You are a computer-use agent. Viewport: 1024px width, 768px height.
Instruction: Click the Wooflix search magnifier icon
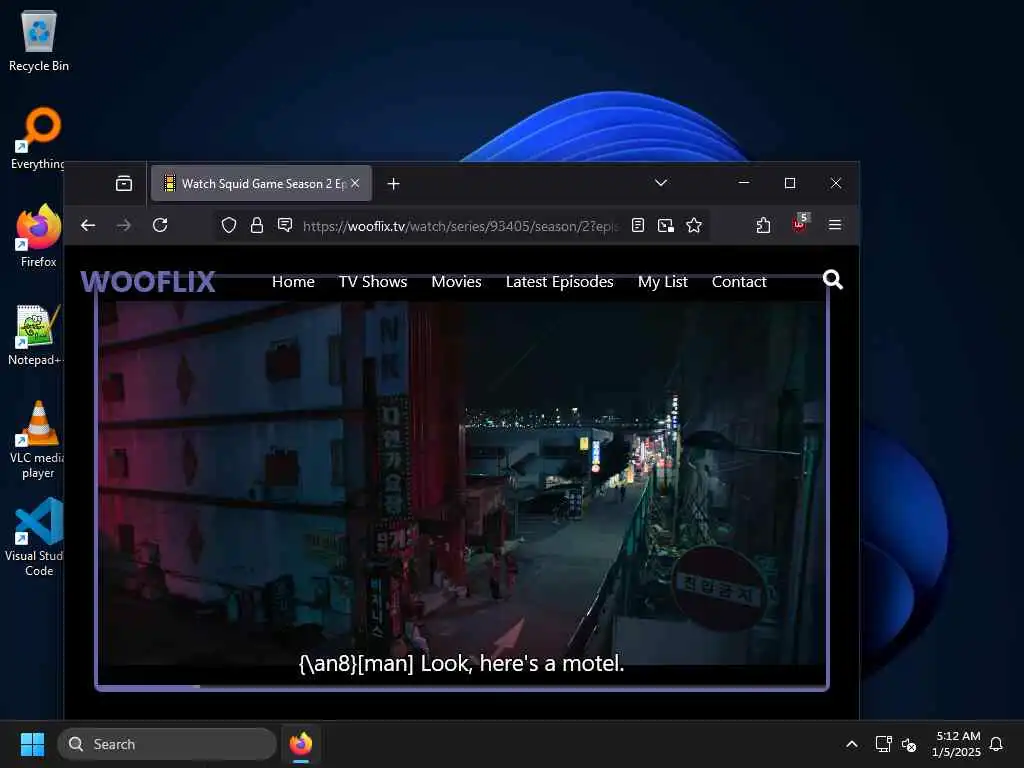tap(833, 280)
